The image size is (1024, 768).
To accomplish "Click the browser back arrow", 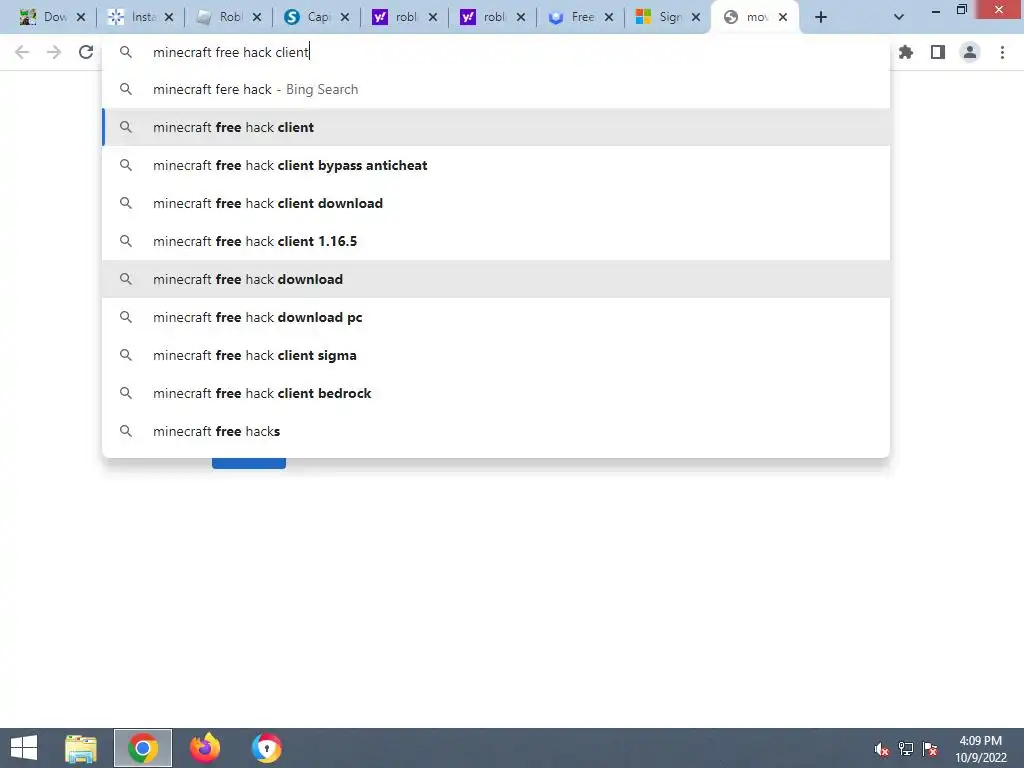I will pos(22,52).
